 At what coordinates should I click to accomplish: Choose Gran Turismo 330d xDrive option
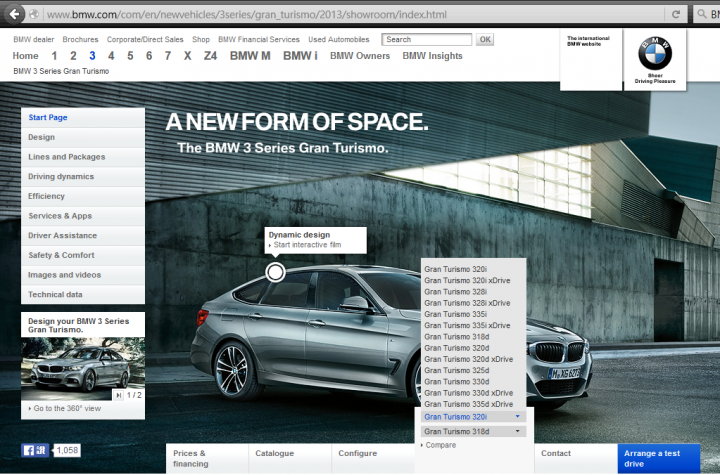(468, 393)
